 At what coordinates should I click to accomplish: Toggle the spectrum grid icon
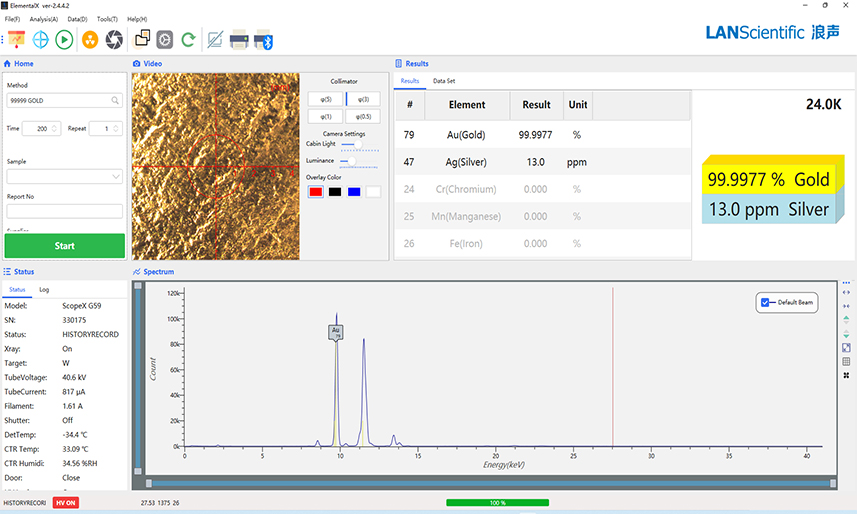click(847, 361)
